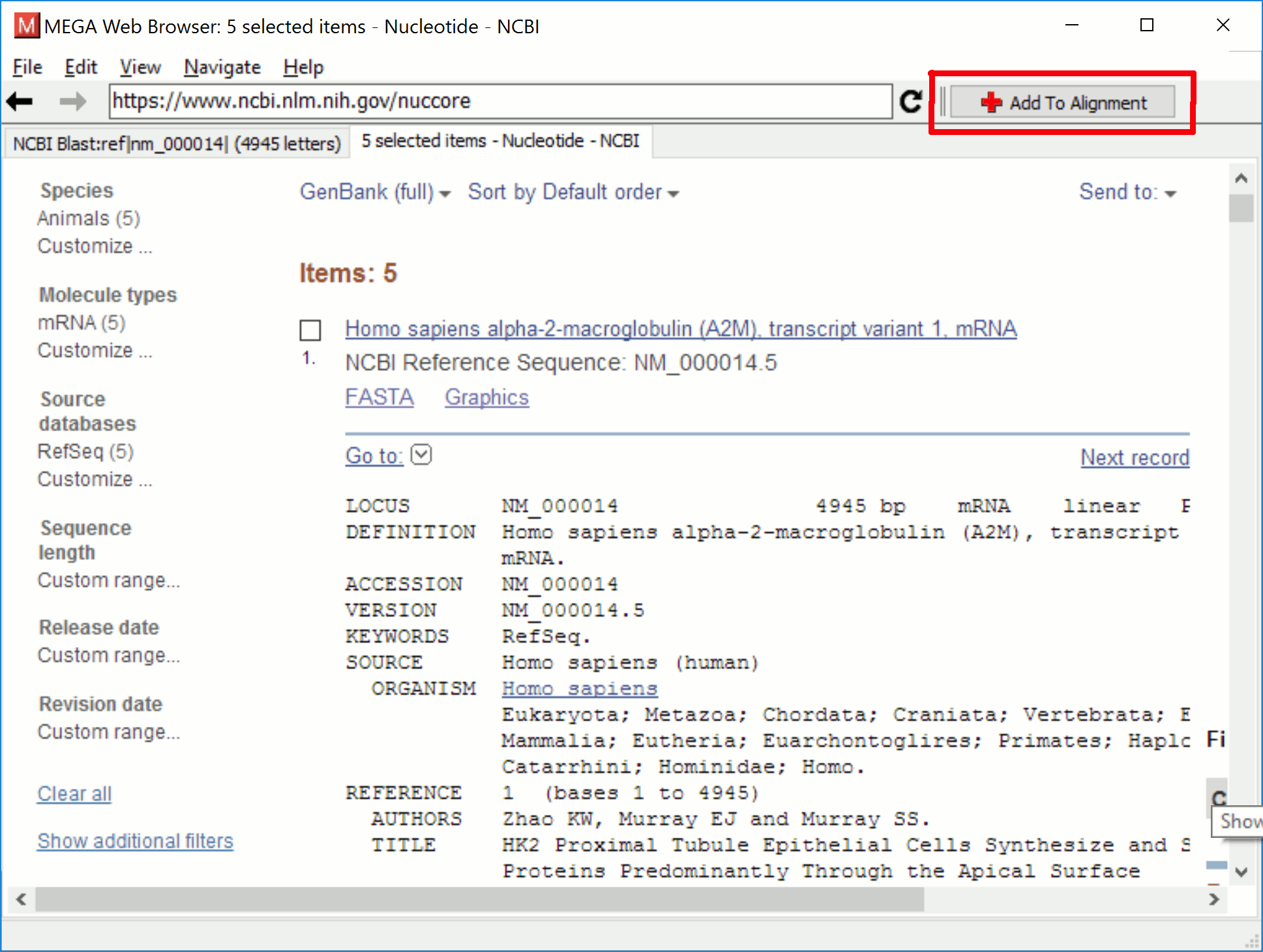
Task: Go to Next record link
Action: click(x=1135, y=457)
